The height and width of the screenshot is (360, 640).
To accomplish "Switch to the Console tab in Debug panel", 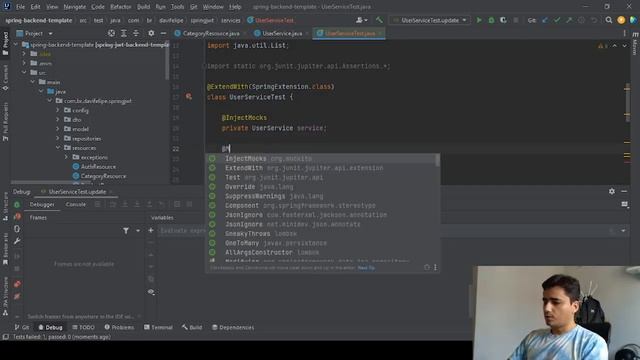I will [76, 204].
